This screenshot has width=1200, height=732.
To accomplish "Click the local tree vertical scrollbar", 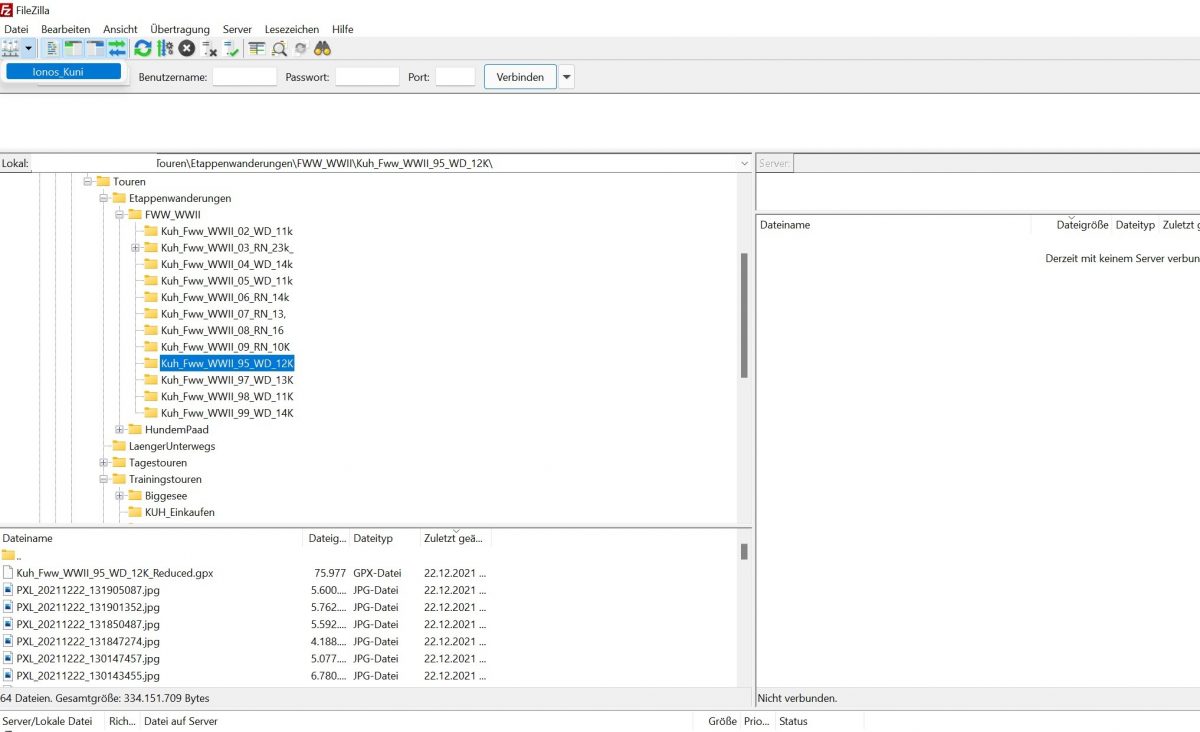I will pos(744,315).
